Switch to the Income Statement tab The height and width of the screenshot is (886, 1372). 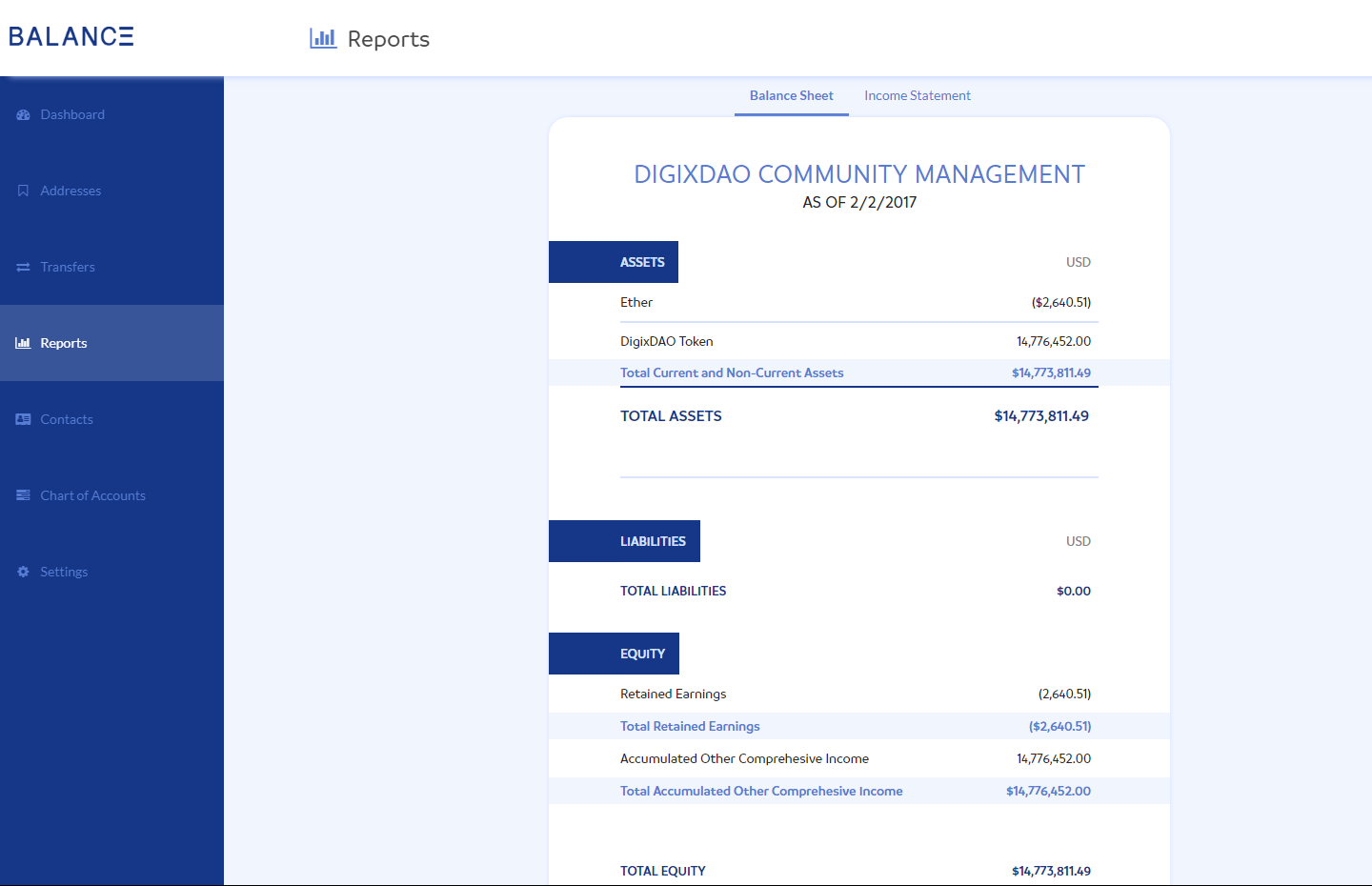tap(918, 95)
